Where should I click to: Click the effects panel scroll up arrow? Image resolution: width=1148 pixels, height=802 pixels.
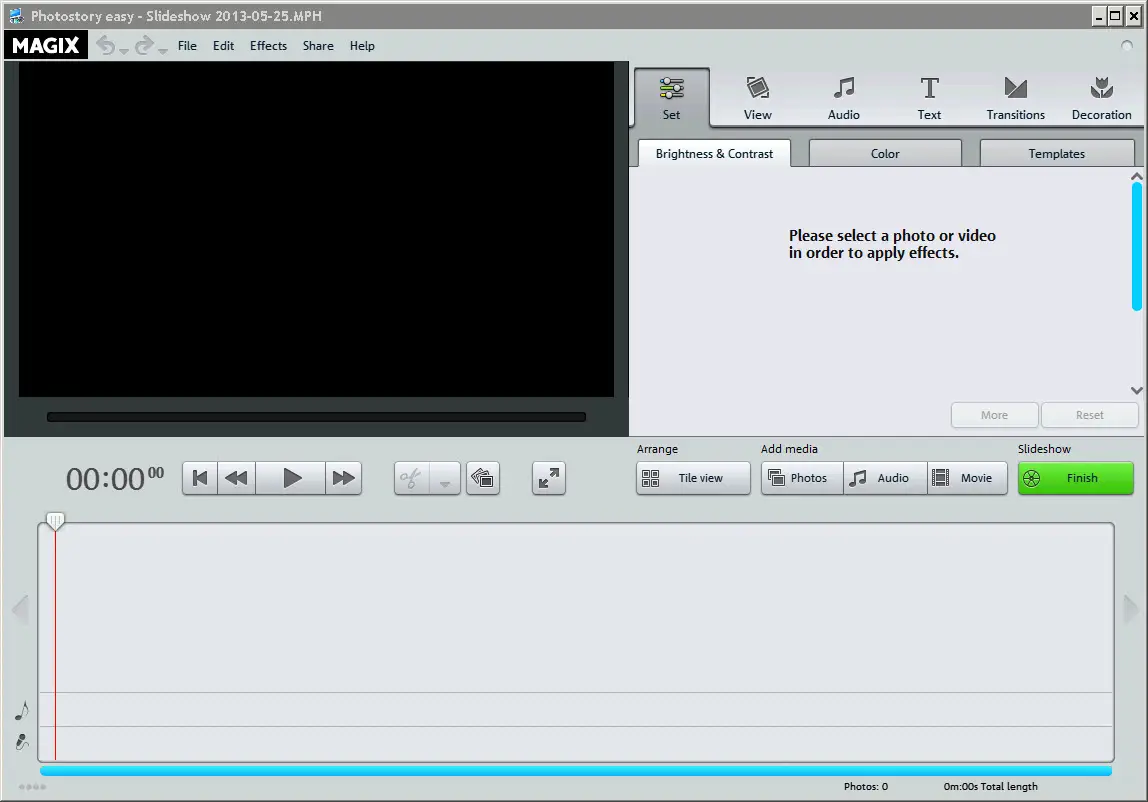(1136, 177)
